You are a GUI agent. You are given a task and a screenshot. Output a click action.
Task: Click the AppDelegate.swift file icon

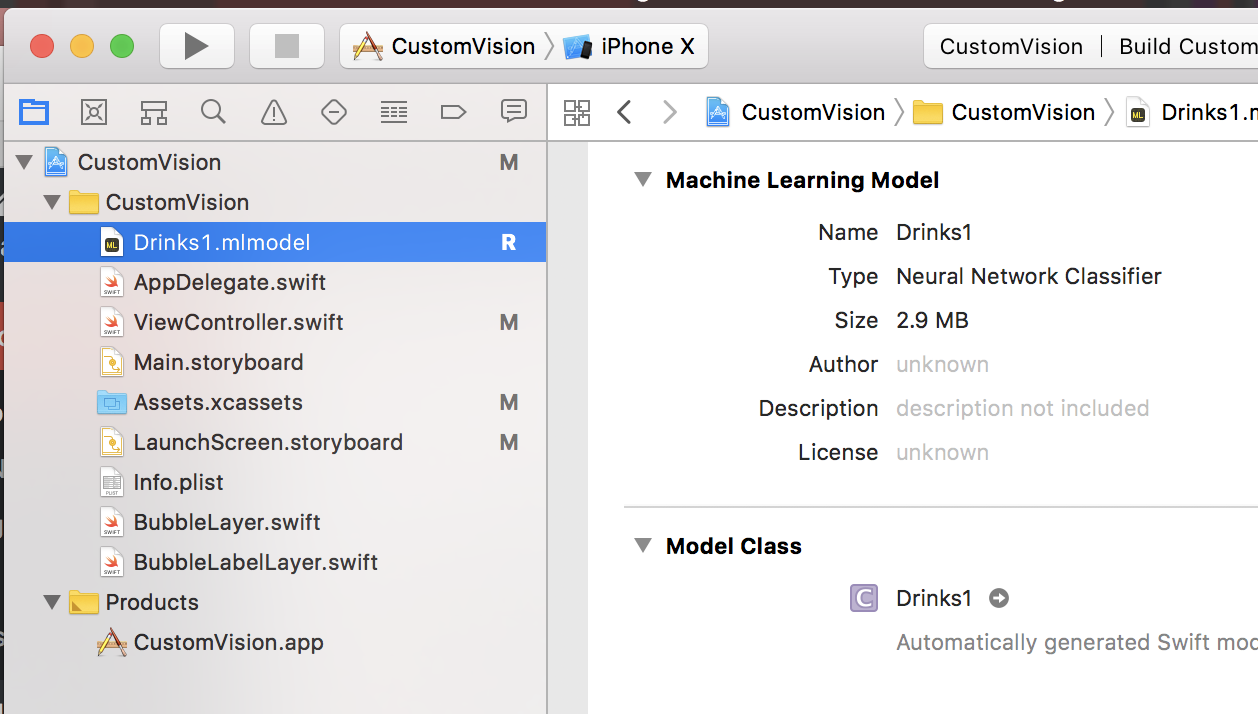coord(112,282)
